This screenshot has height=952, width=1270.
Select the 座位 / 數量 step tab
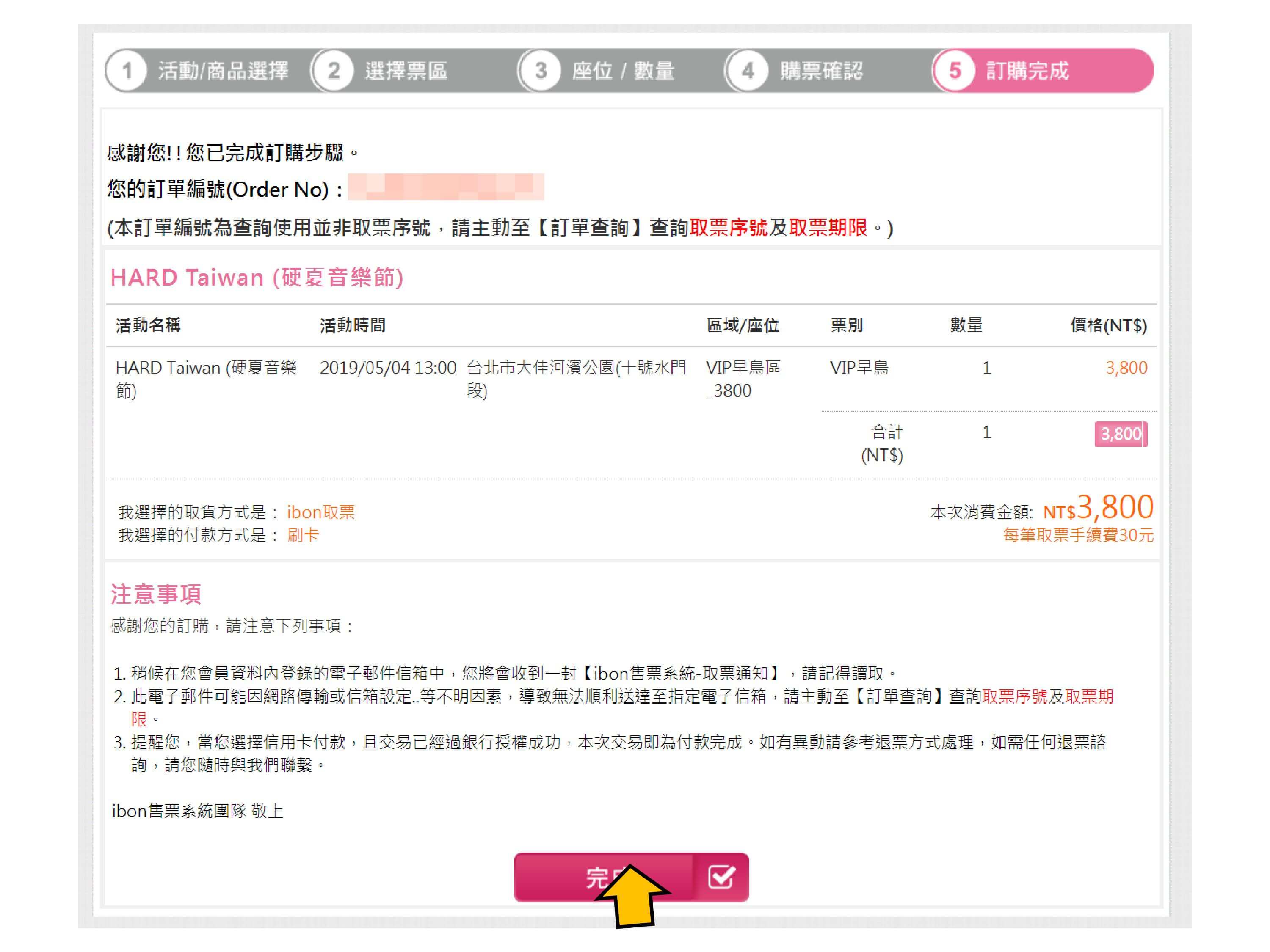click(x=623, y=71)
